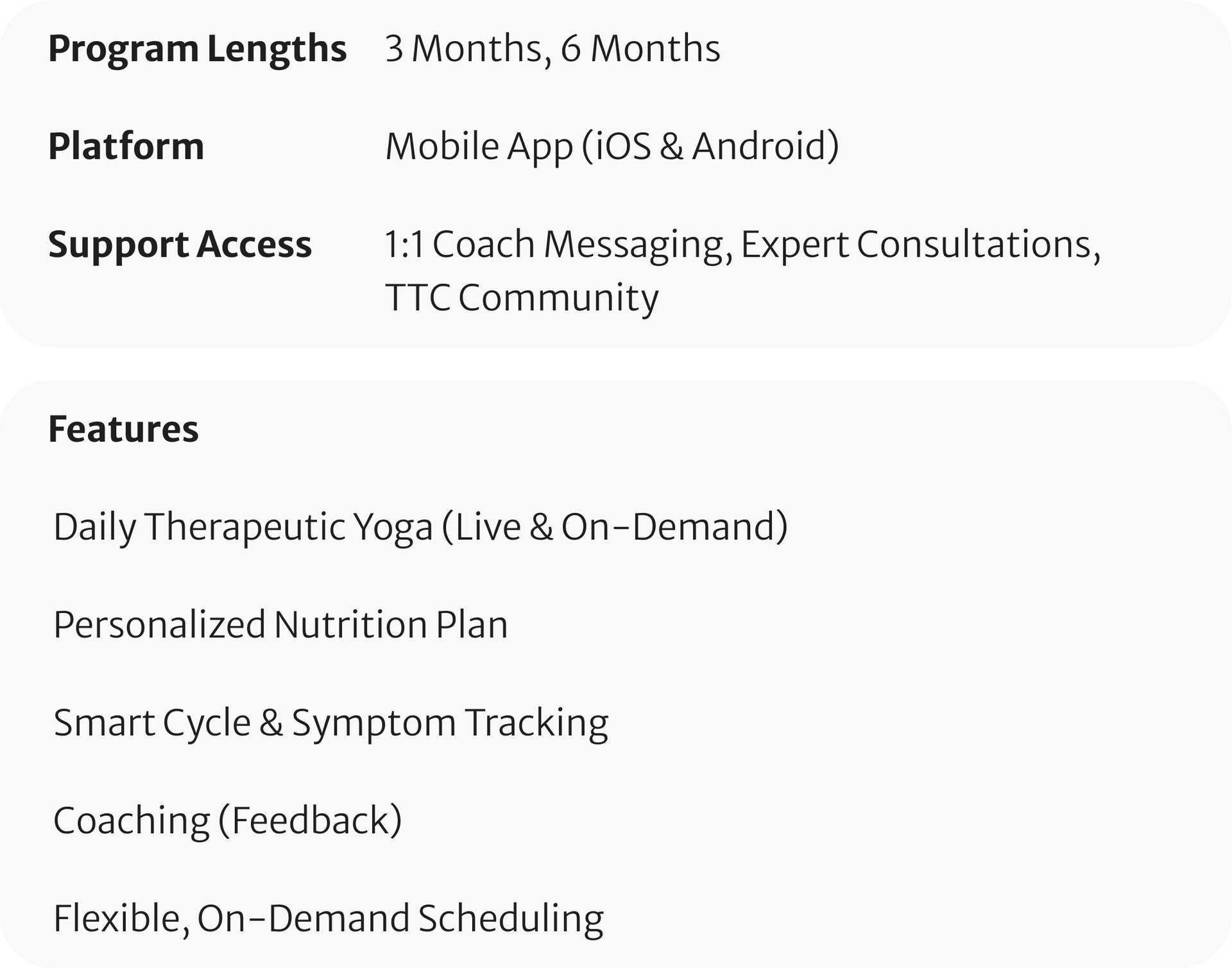Select 1:1 Coach Messaging, Expert Consultations text
This screenshot has height=968, width=1232.
[x=742, y=245]
